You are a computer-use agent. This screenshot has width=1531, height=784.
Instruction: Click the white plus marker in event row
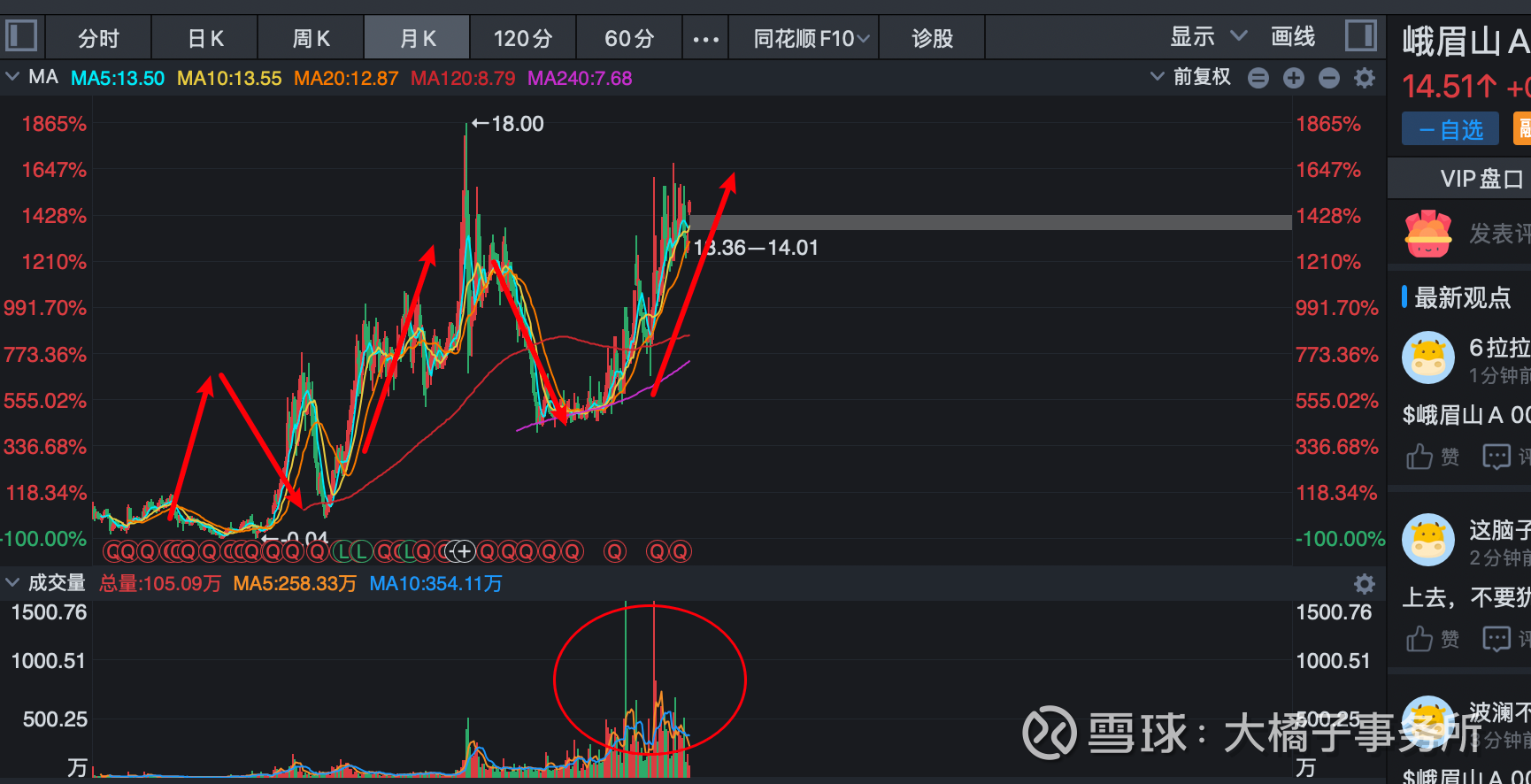[x=463, y=552]
